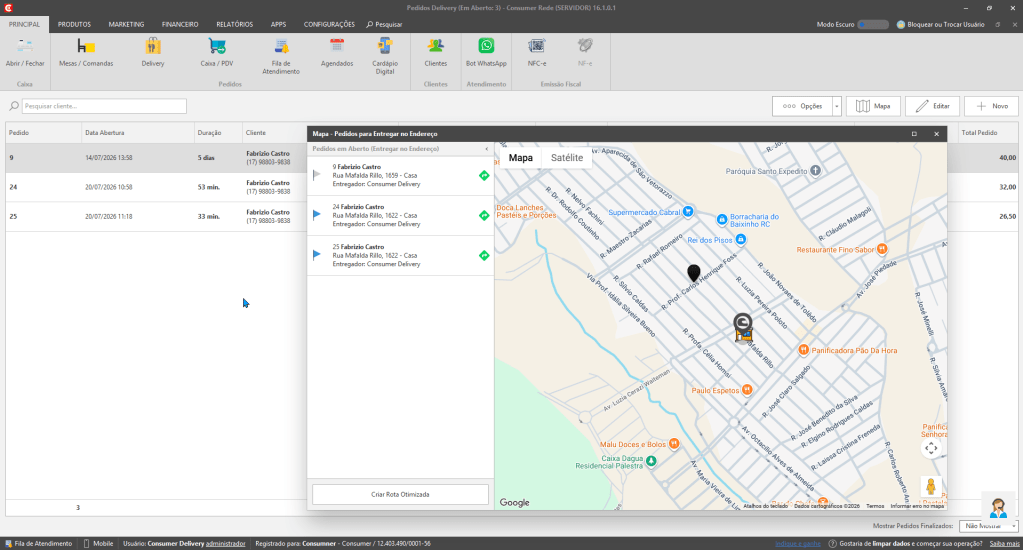Close the Mapa dialog window
Viewport: 1023px width, 550px height.
pos(936,134)
